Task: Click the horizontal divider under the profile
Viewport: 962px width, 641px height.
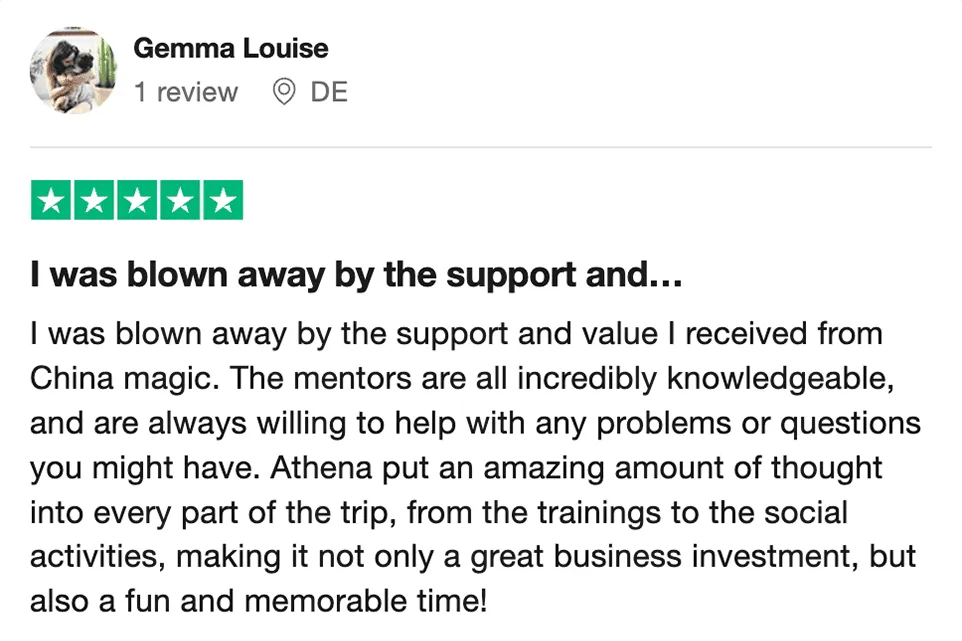Action: 481,147
